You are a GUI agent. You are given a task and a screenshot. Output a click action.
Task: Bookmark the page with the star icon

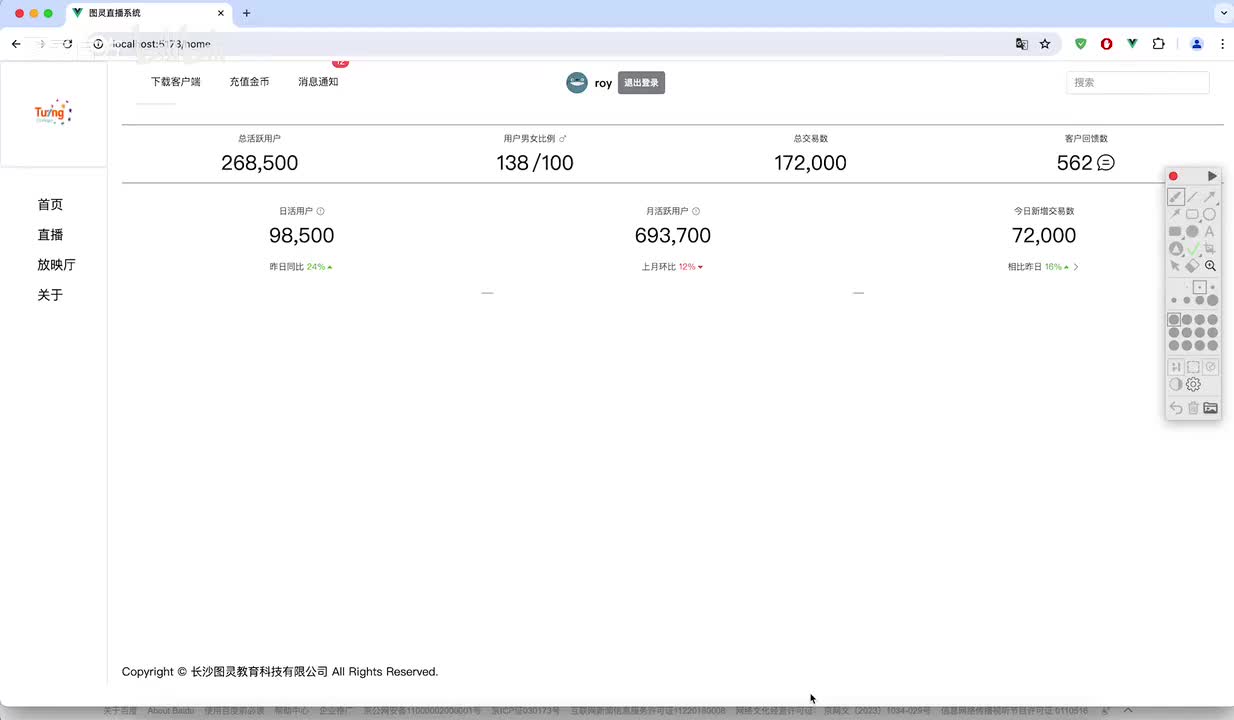pyautogui.click(x=1045, y=44)
